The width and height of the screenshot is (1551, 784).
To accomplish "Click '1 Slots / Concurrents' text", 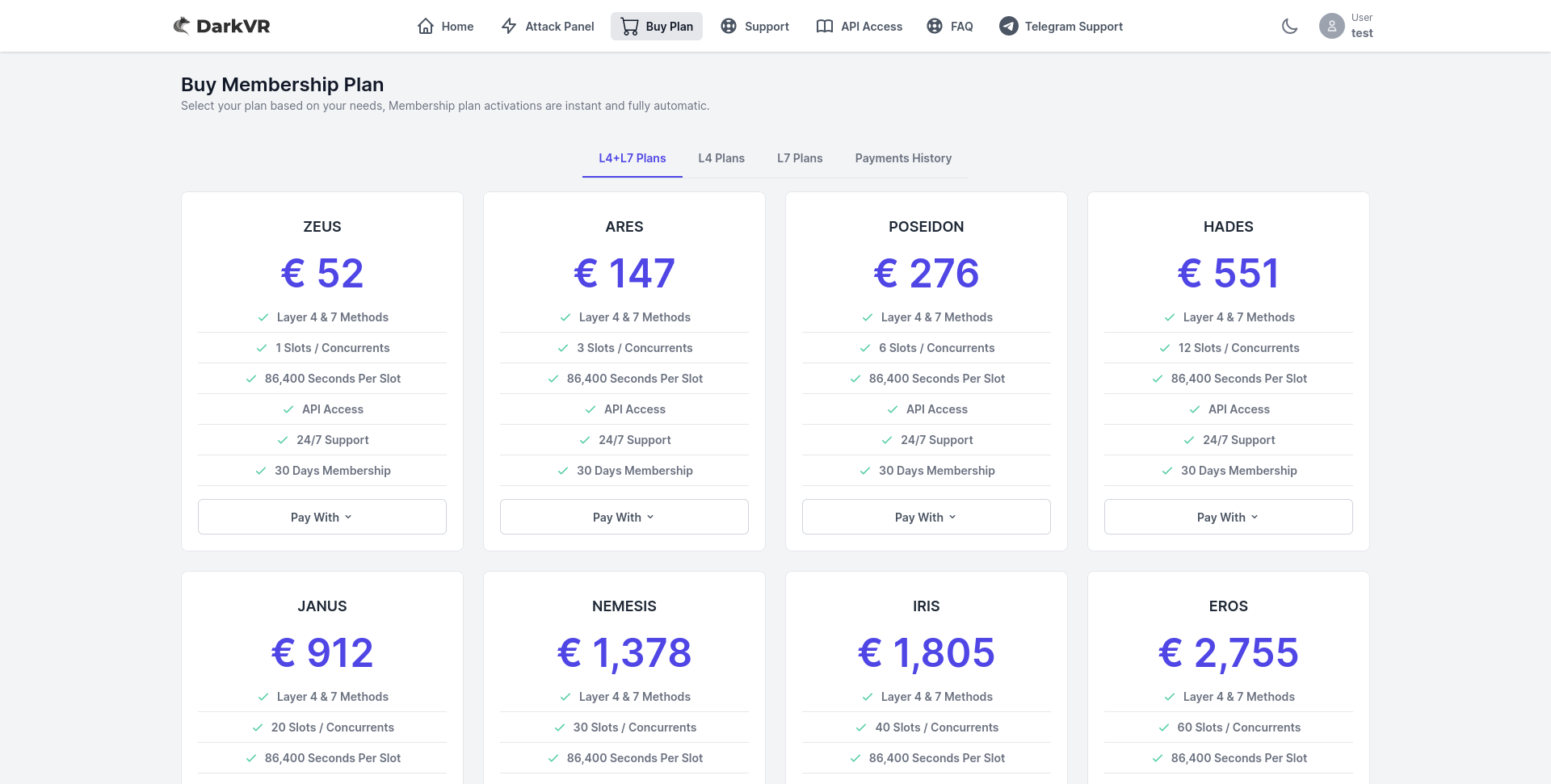I will [x=333, y=348].
